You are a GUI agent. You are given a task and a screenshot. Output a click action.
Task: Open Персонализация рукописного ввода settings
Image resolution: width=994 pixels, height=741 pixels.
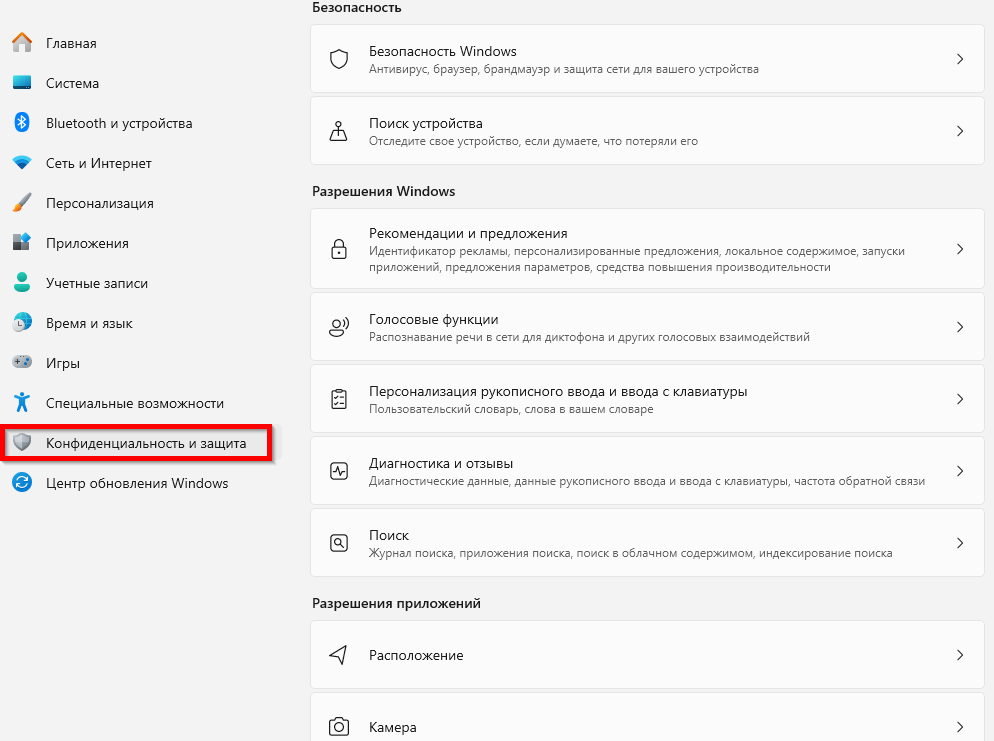point(557,392)
